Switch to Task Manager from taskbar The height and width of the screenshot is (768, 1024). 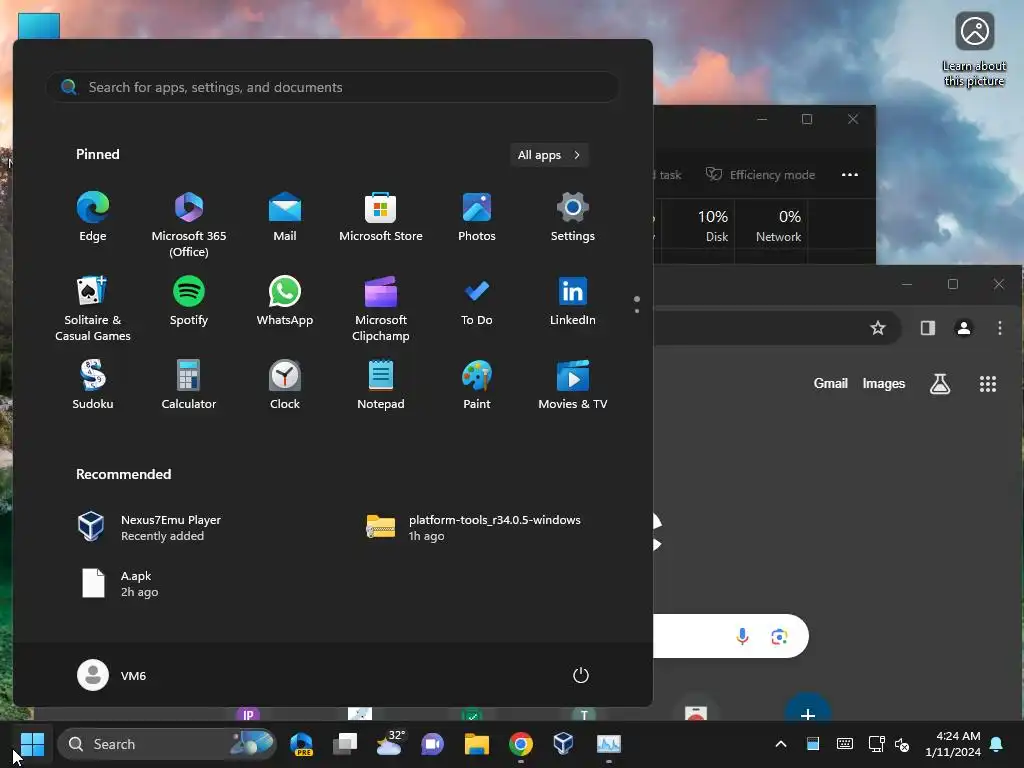coord(609,744)
